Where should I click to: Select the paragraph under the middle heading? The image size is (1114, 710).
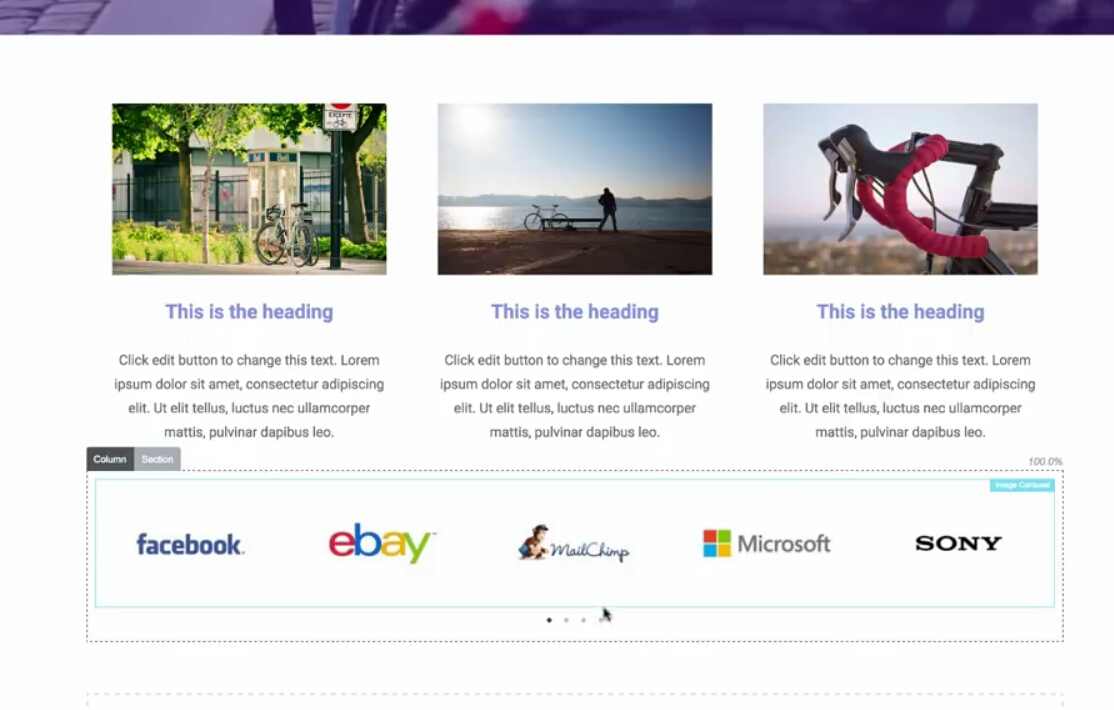(575, 396)
